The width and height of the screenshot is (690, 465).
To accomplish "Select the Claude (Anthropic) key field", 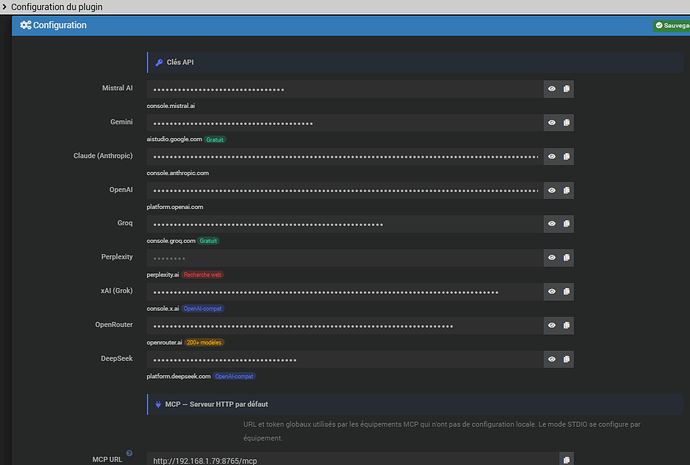I will pos(345,157).
